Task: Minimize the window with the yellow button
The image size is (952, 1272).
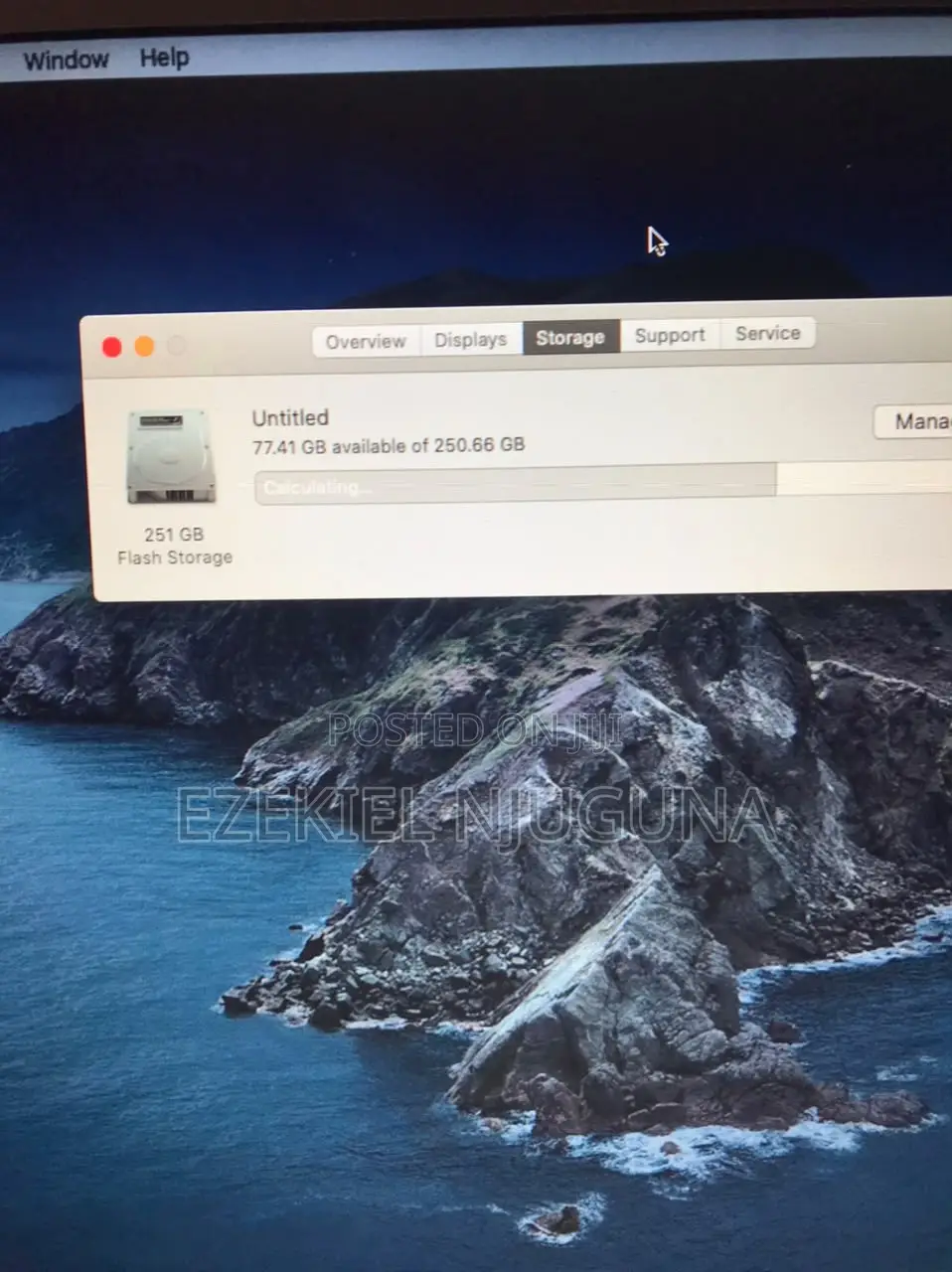Action: 145,346
